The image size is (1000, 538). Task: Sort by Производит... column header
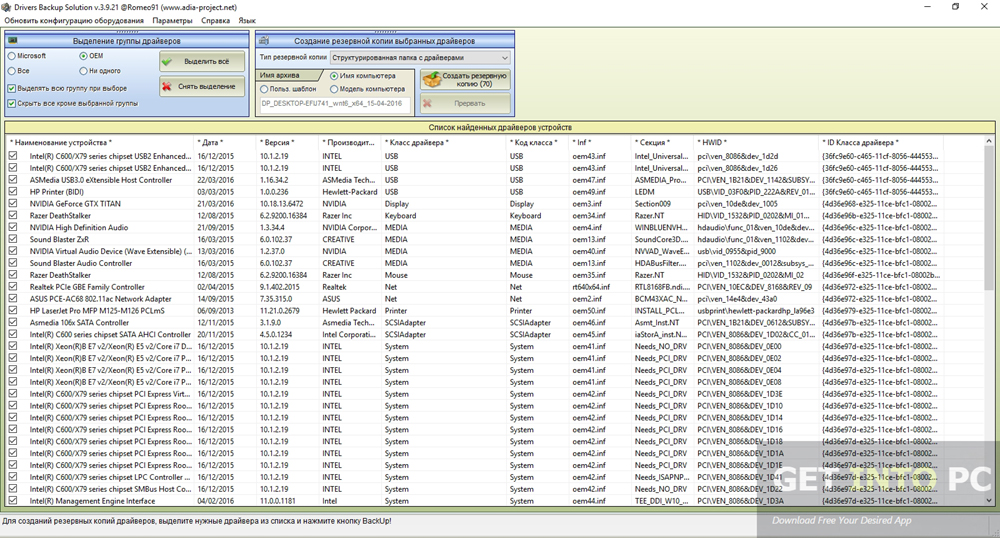(349, 142)
